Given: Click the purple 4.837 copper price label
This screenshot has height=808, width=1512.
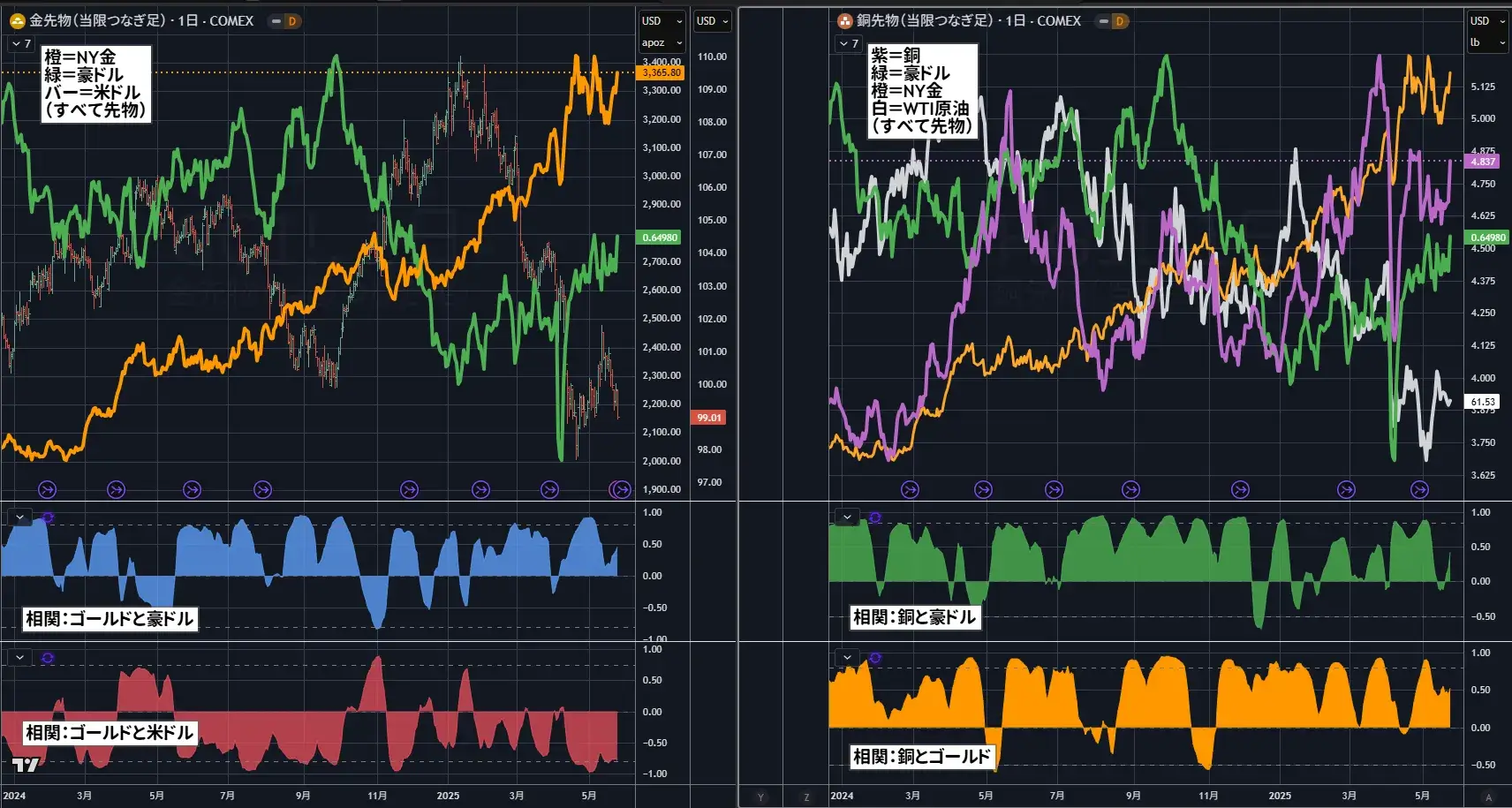Looking at the screenshot, I should 1483,162.
